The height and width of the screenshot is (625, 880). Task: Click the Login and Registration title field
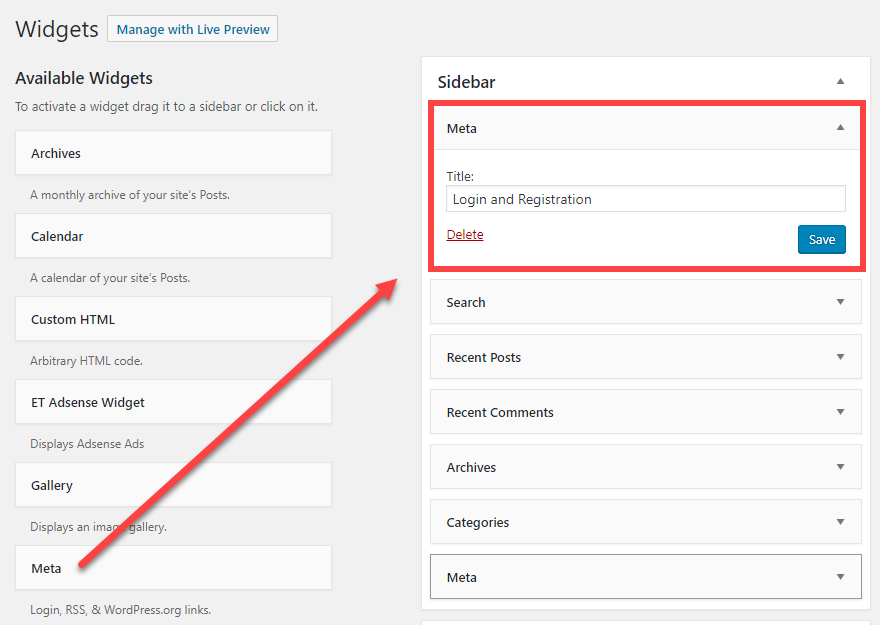coord(645,199)
